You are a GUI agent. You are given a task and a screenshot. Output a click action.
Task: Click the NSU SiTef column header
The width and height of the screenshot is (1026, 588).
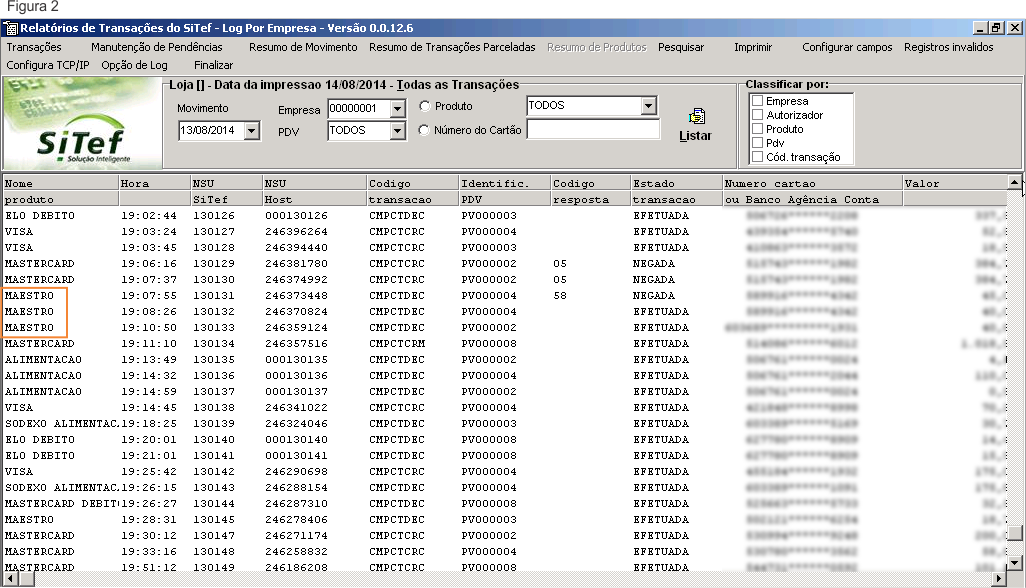[x=226, y=191]
